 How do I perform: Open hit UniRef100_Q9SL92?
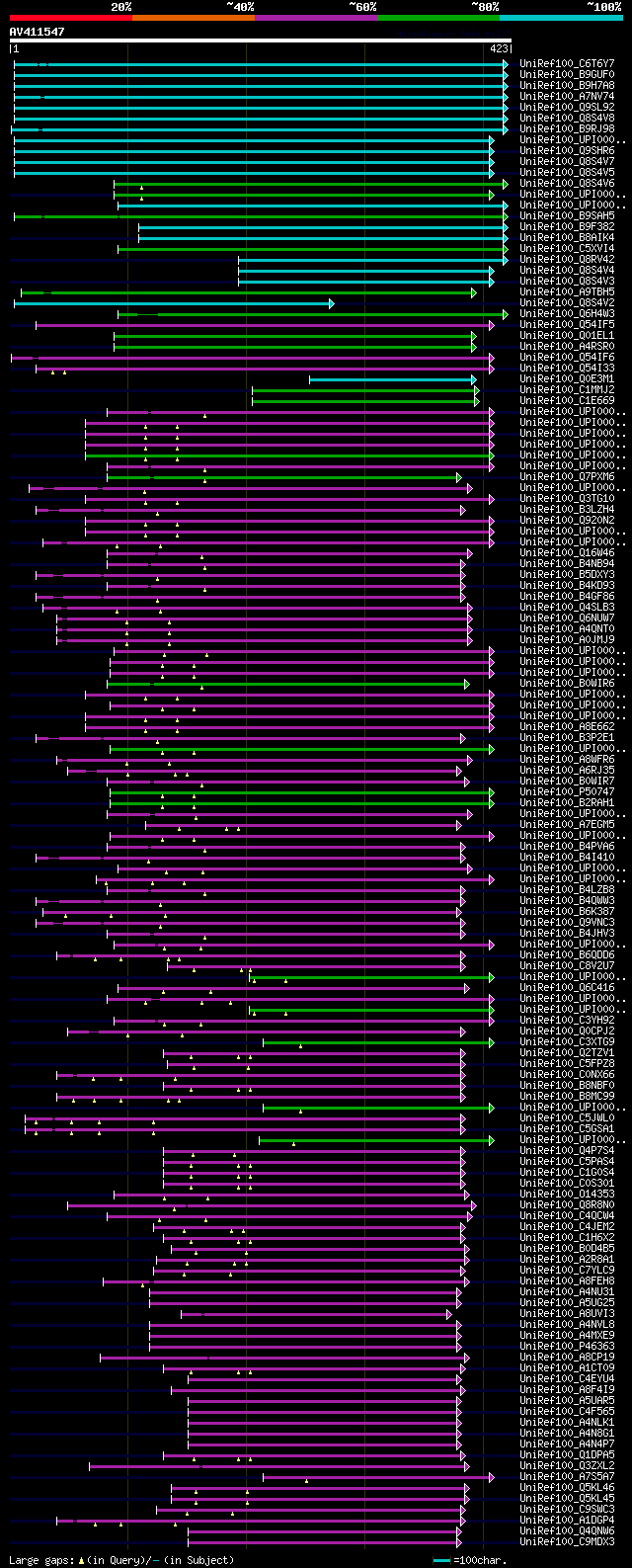(567, 107)
